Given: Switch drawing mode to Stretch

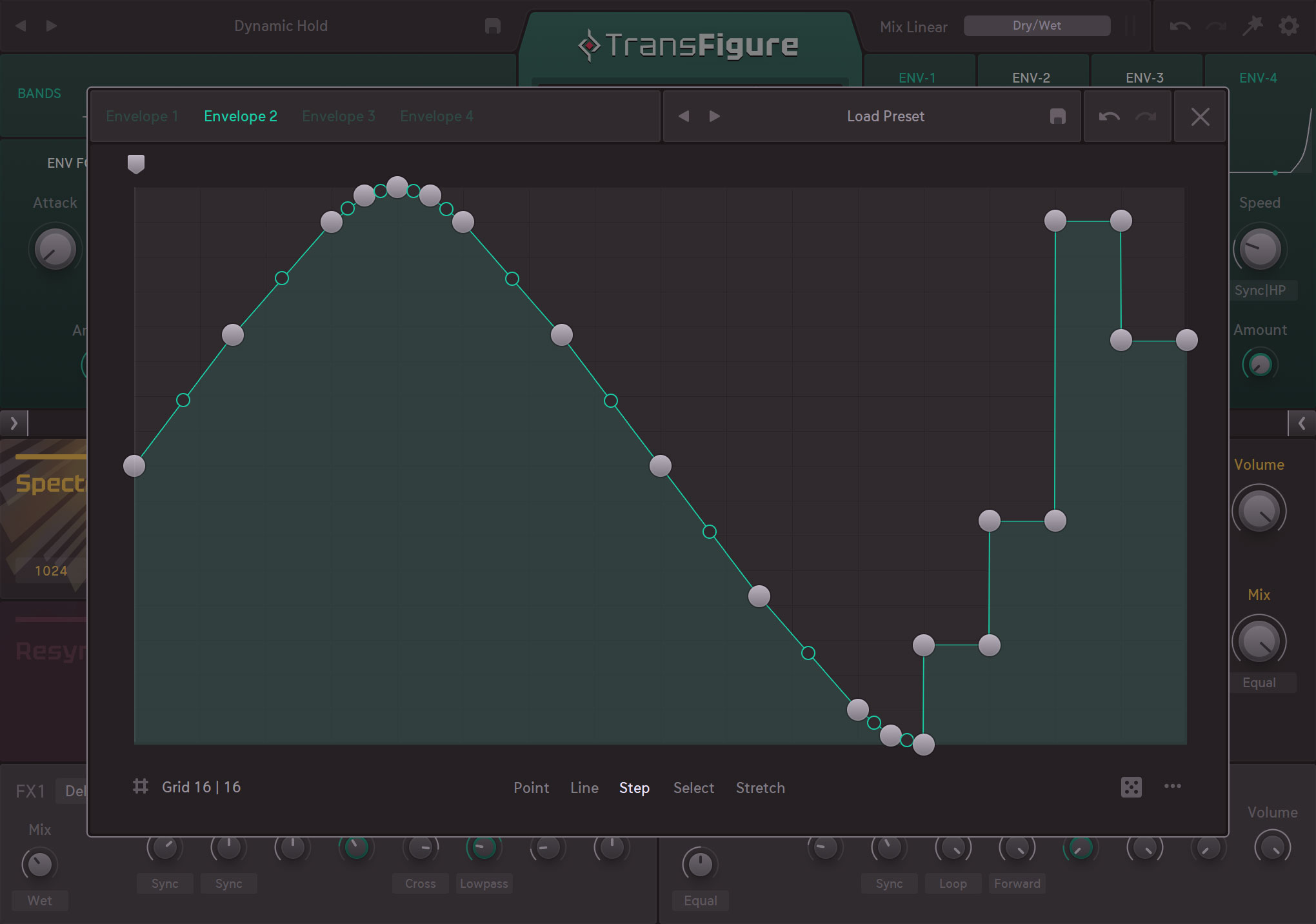Looking at the screenshot, I should 760,787.
